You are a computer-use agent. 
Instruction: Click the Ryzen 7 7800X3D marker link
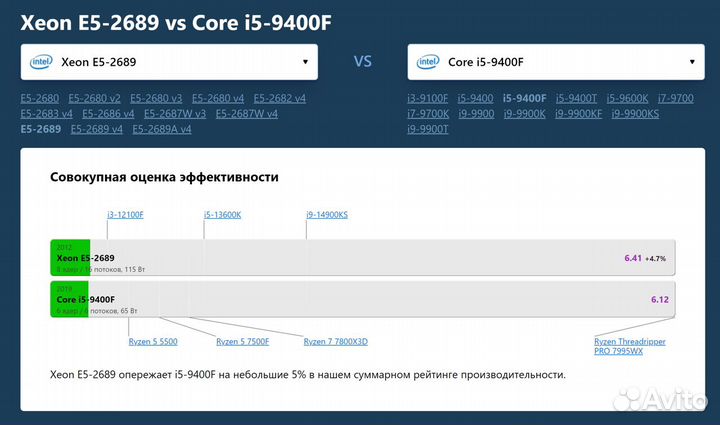pyautogui.click(x=336, y=341)
